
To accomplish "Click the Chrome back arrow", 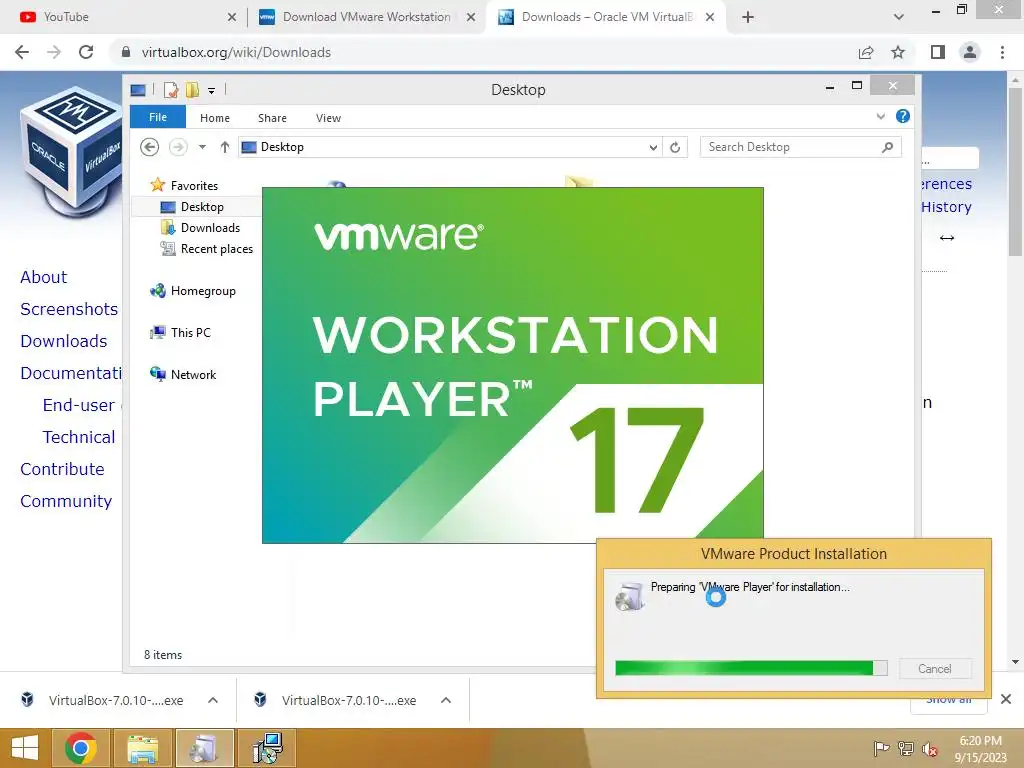I will point(22,52).
